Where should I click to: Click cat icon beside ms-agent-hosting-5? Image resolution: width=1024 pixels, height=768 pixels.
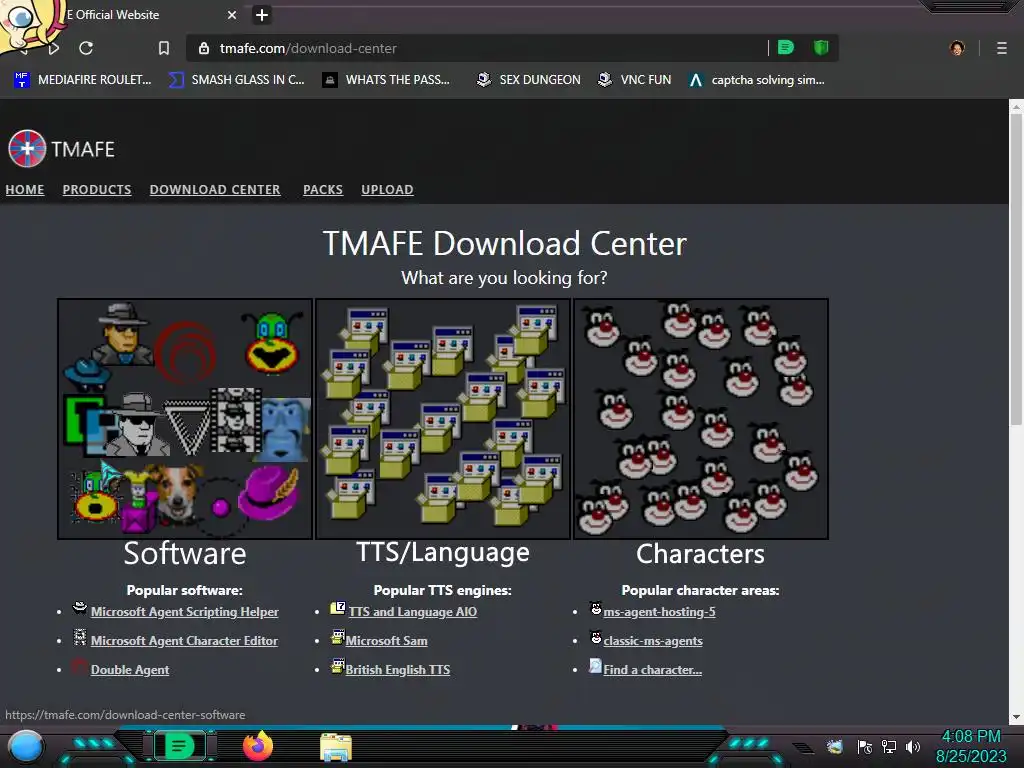[x=596, y=608]
